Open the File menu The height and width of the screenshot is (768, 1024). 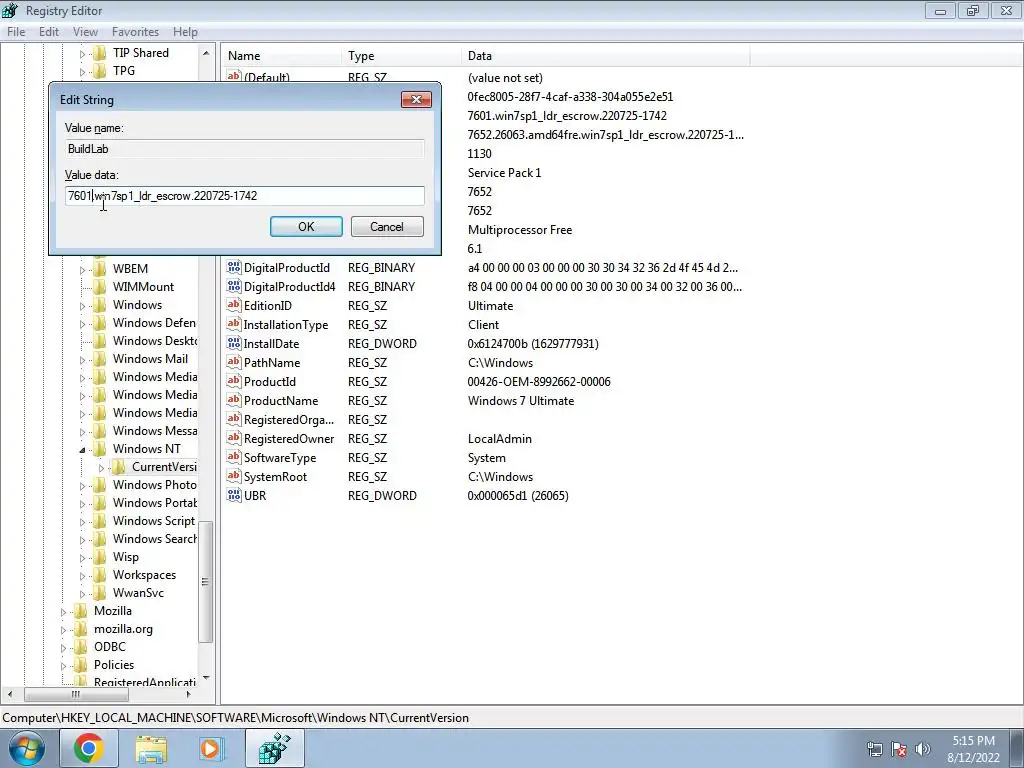[x=16, y=31]
